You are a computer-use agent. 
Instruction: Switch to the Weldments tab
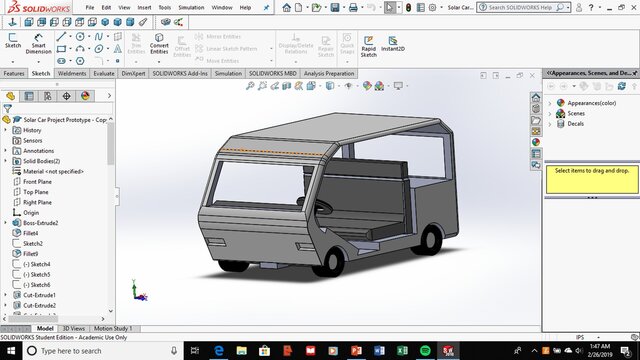(x=72, y=73)
